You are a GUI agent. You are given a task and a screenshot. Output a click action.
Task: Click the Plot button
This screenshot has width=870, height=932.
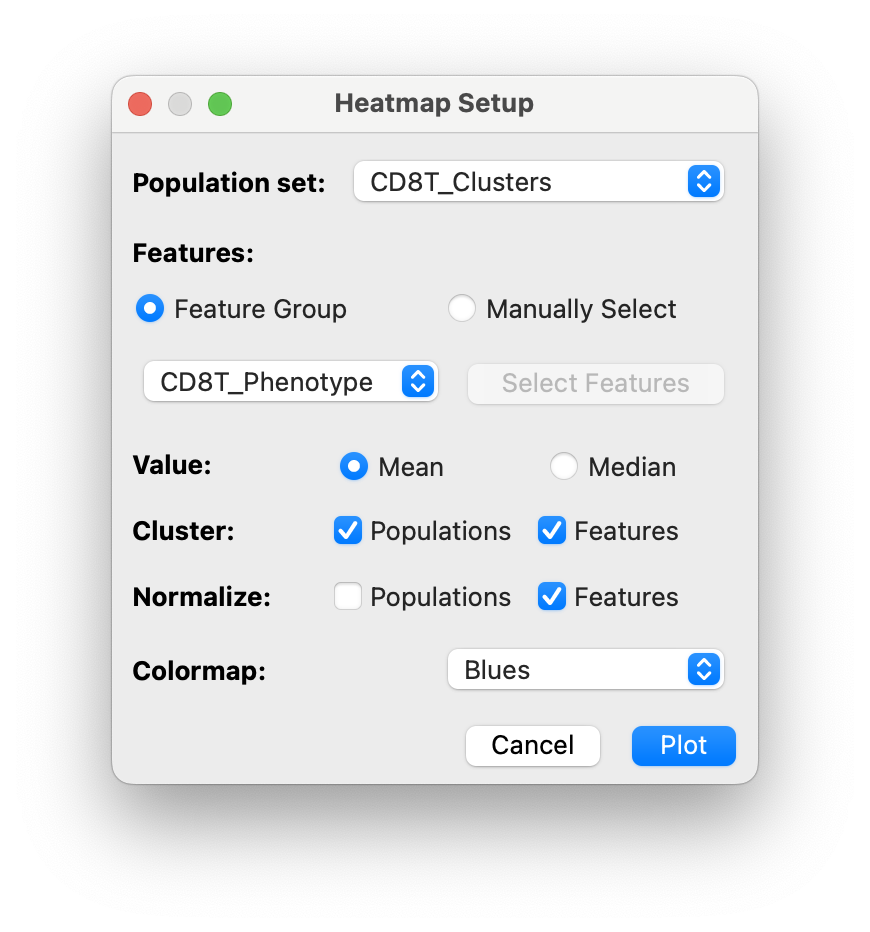(683, 745)
